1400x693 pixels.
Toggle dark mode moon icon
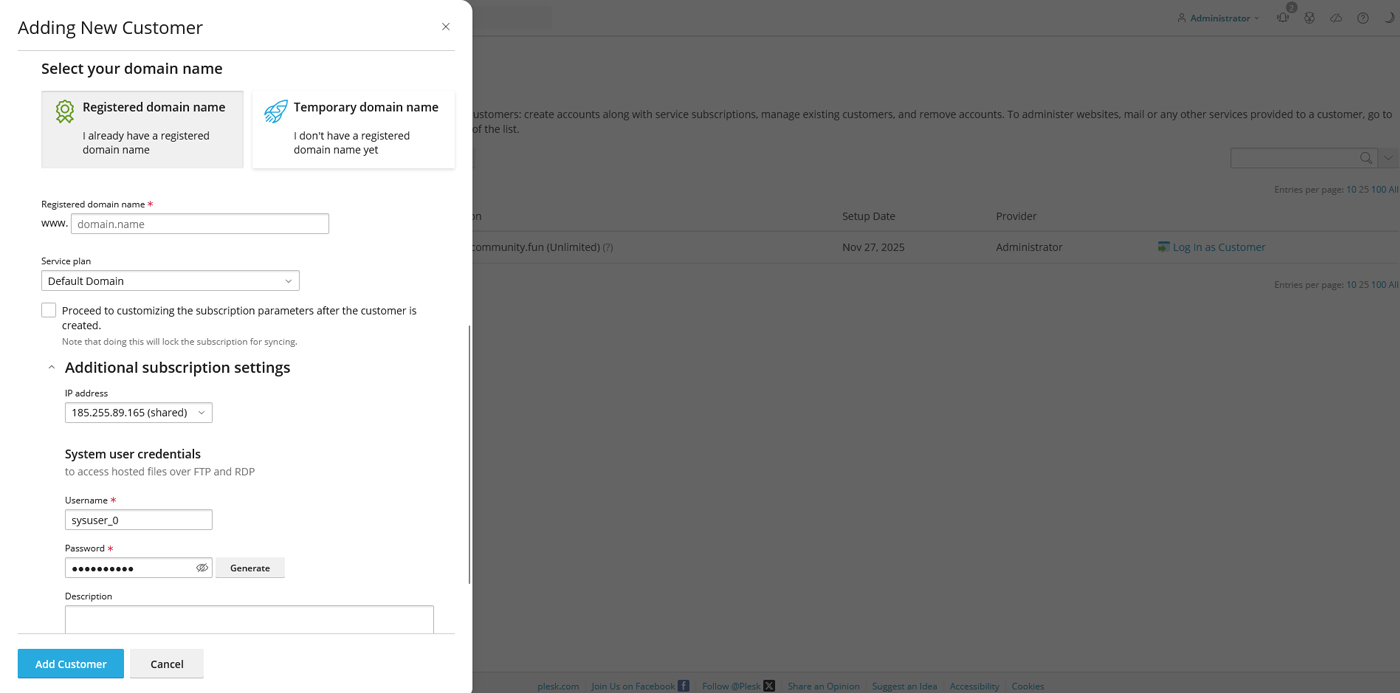click(1389, 18)
